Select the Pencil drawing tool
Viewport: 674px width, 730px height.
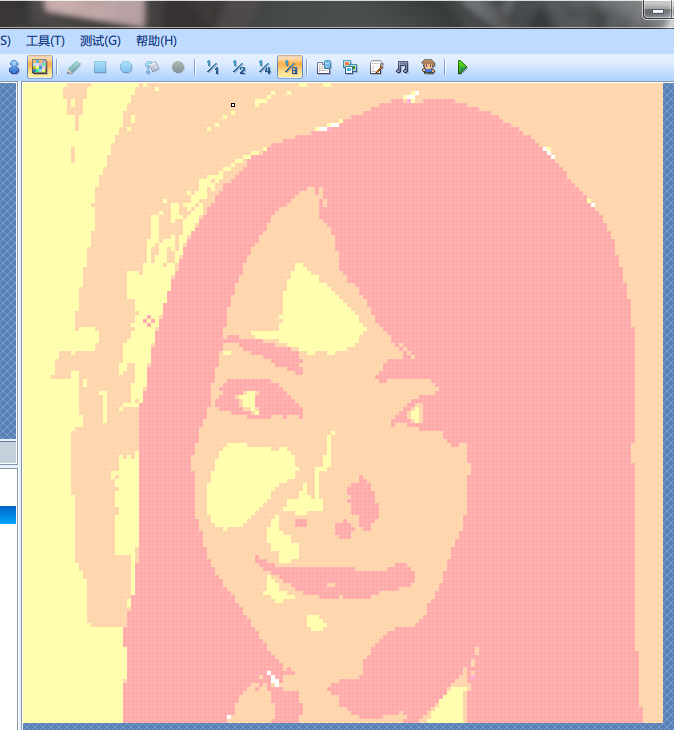click(x=74, y=68)
